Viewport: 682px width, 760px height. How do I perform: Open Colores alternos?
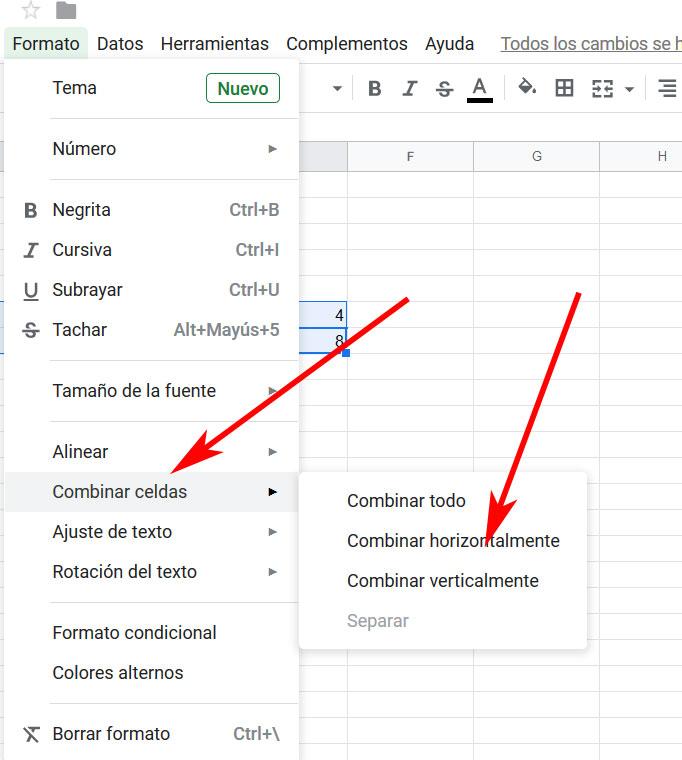click(x=152, y=673)
